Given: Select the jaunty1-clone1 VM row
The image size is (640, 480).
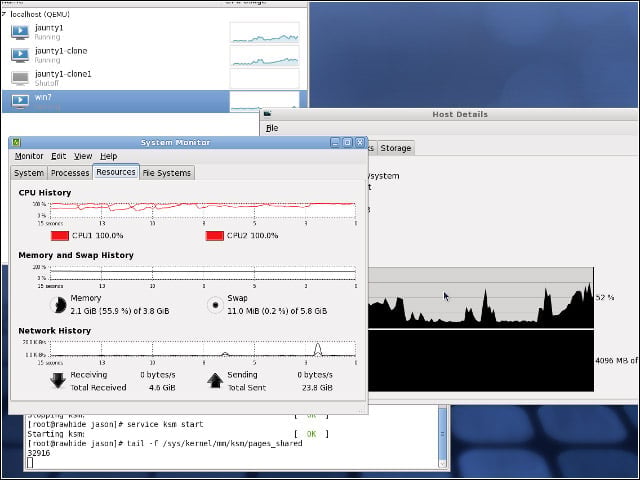Looking at the screenshot, I should (154, 78).
